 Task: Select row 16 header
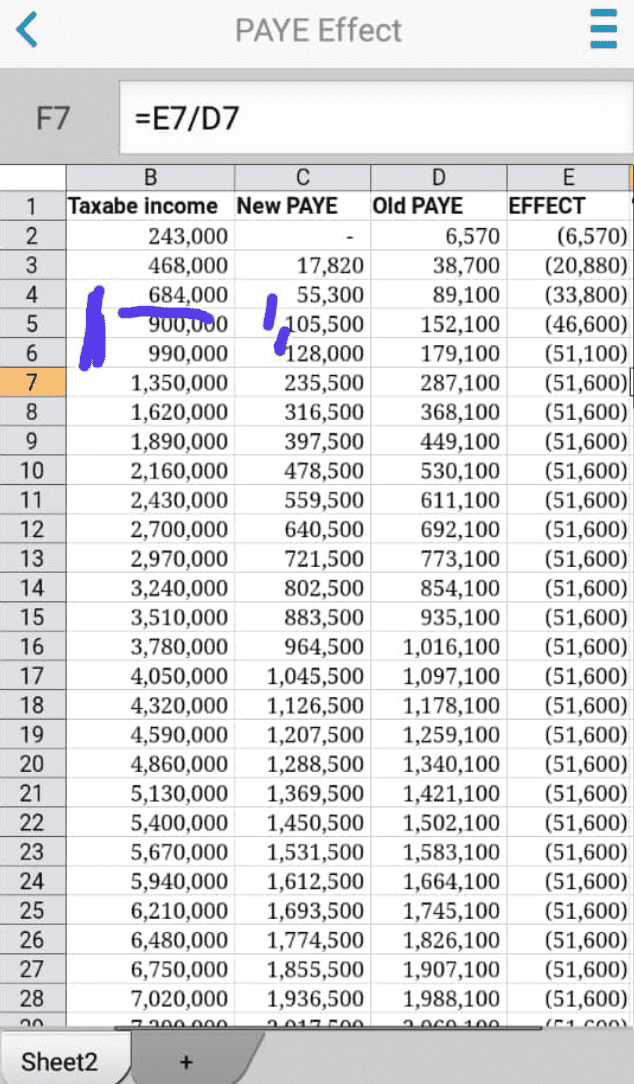(x=32, y=646)
